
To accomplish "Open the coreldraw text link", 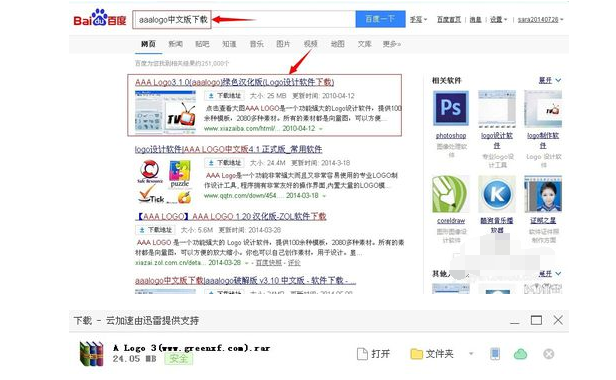I will coord(451,221).
